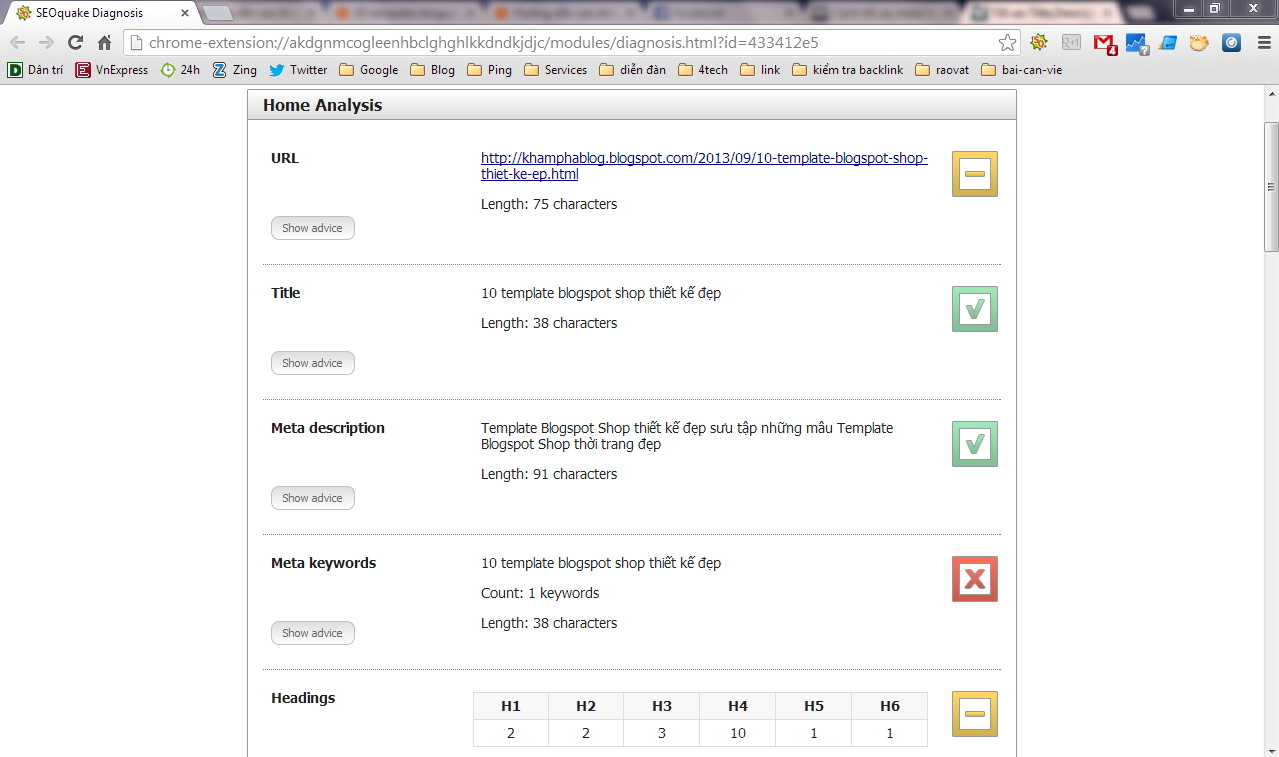Bookmark this page with the star icon

tap(1007, 43)
